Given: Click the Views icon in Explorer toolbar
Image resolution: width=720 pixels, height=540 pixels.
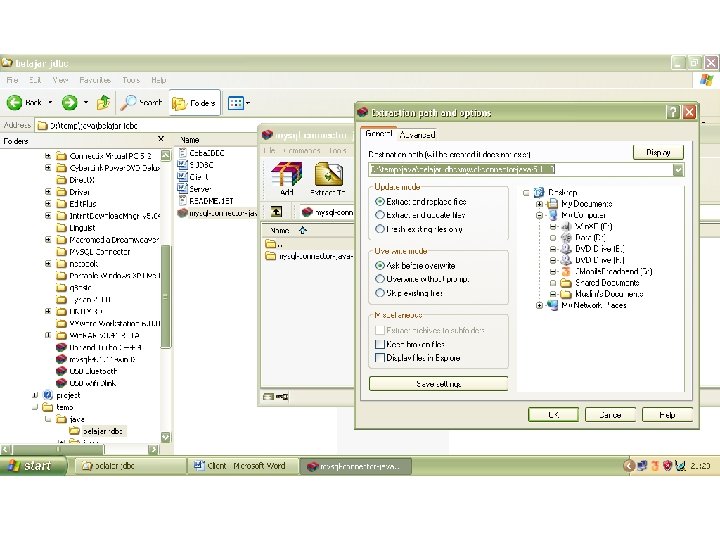Looking at the screenshot, I should [236, 103].
